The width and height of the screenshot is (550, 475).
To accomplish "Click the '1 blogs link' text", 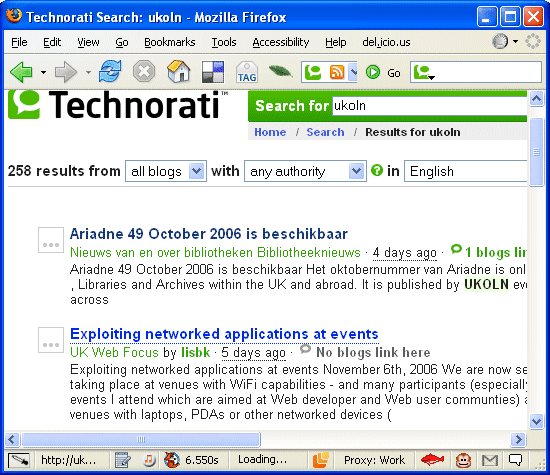I will [x=495, y=252].
